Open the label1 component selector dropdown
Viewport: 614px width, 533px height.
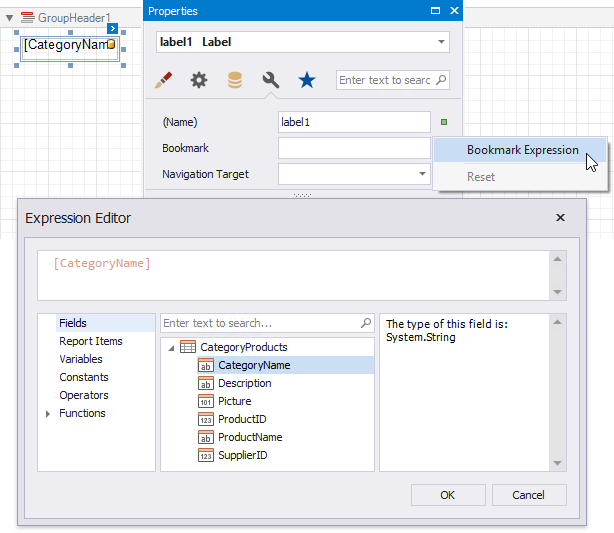tap(441, 42)
